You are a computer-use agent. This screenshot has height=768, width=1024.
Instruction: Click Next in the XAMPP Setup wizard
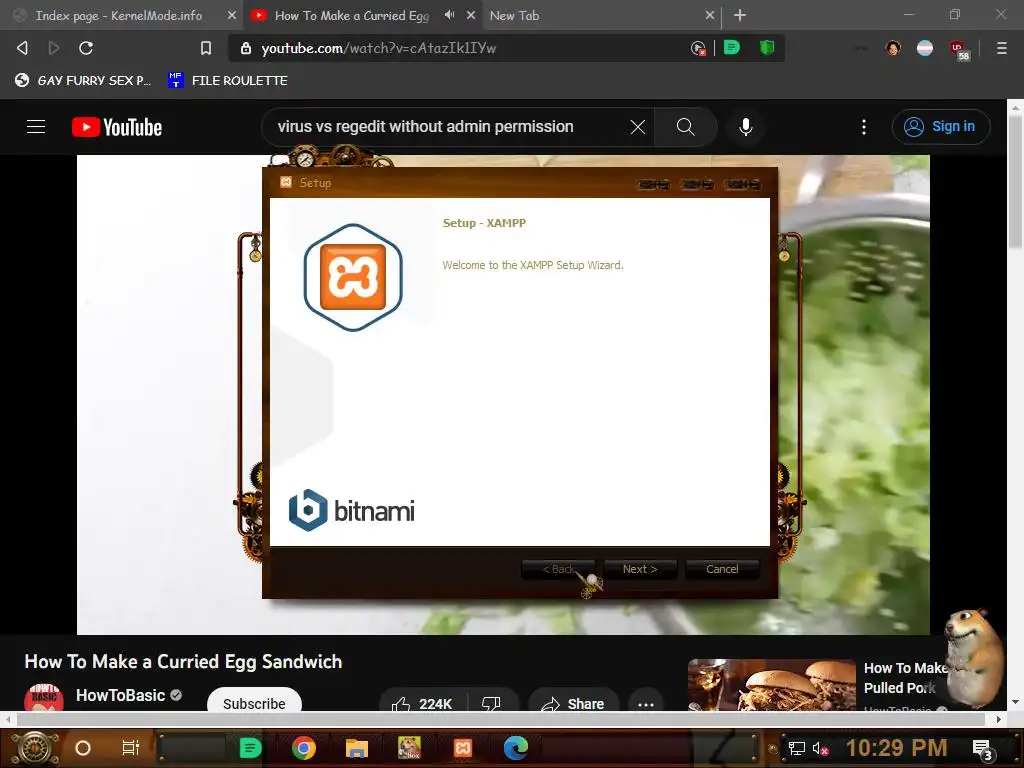point(640,569)
